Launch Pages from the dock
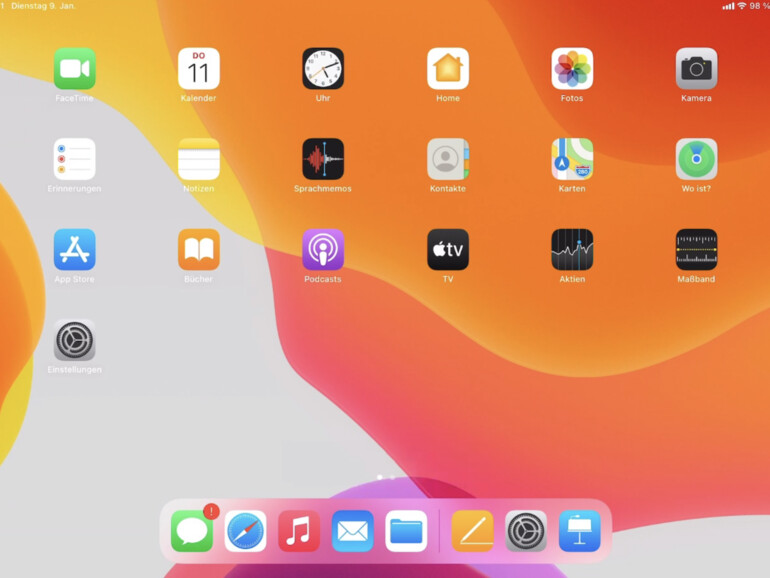 [x=472, y=531]
